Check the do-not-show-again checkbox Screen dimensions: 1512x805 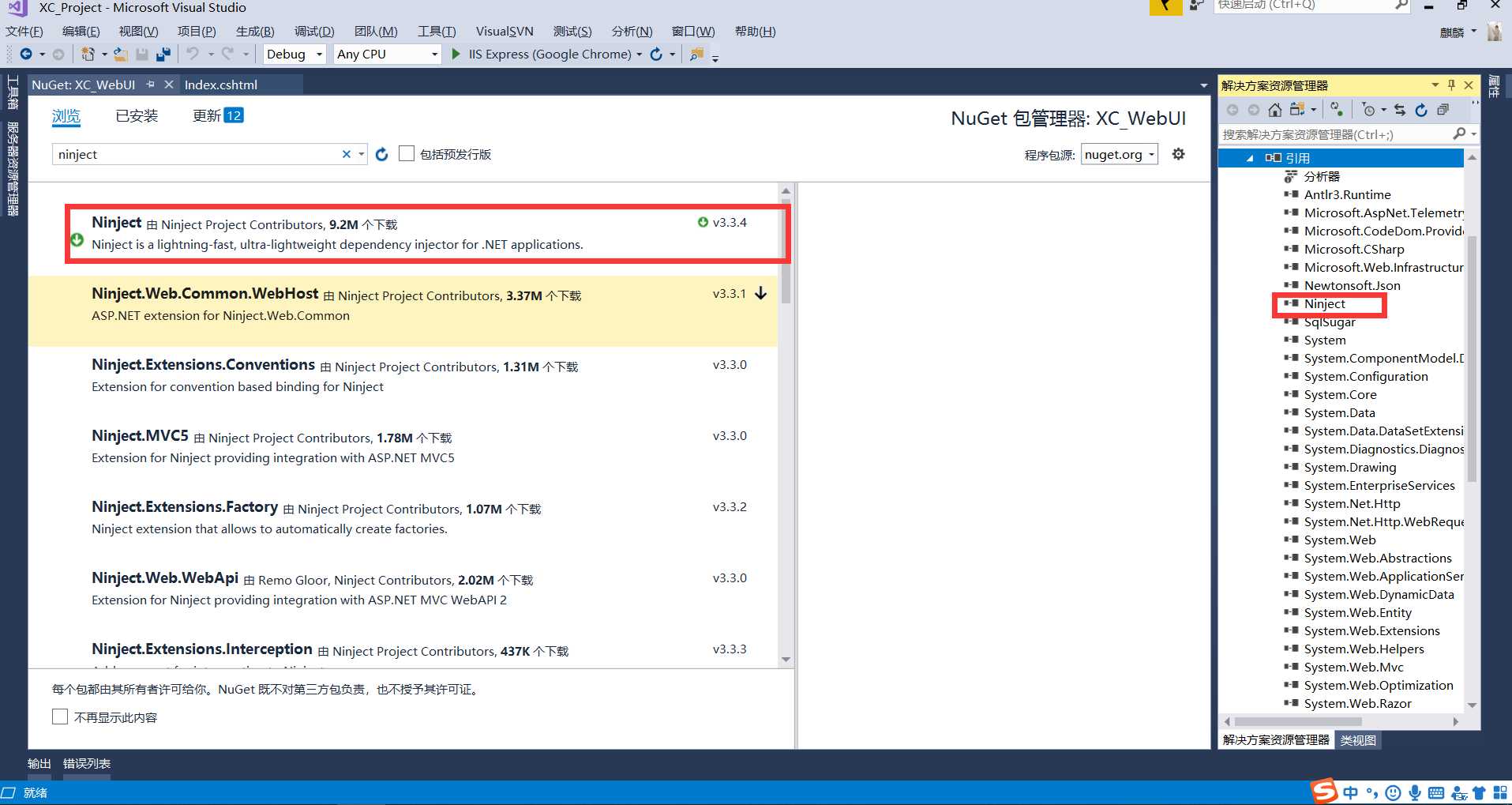(60, 717)
